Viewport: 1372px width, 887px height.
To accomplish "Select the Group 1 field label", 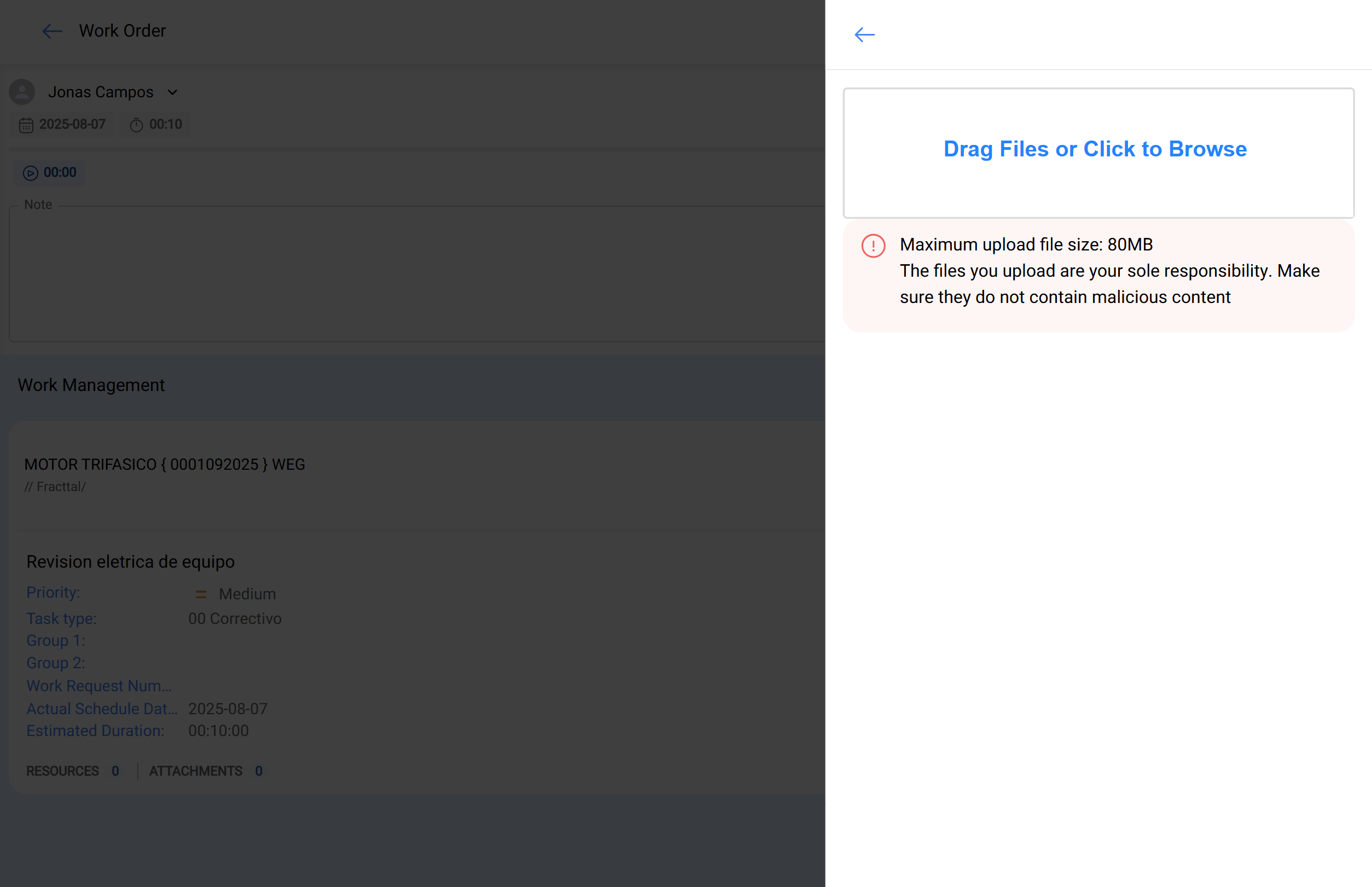I will click(55, 640).
